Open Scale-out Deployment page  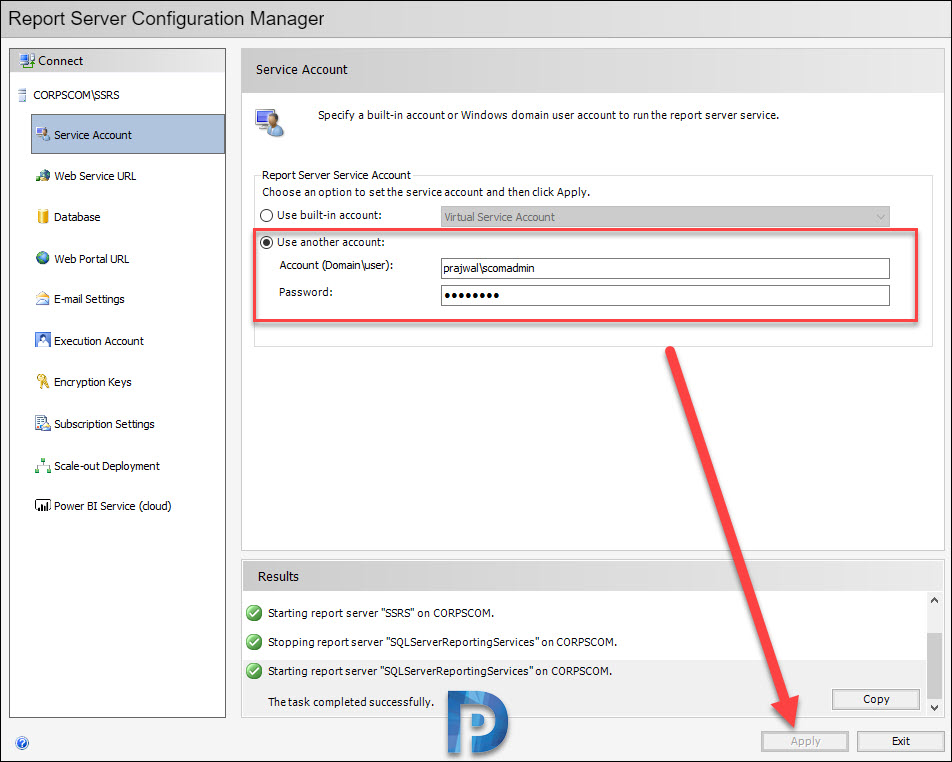107,466
